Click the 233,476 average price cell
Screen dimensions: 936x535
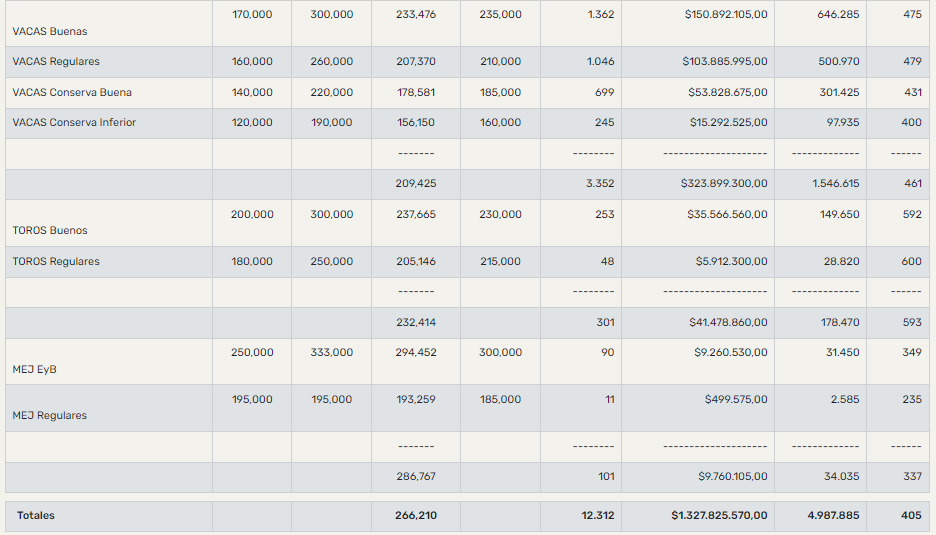pos(416,15)
